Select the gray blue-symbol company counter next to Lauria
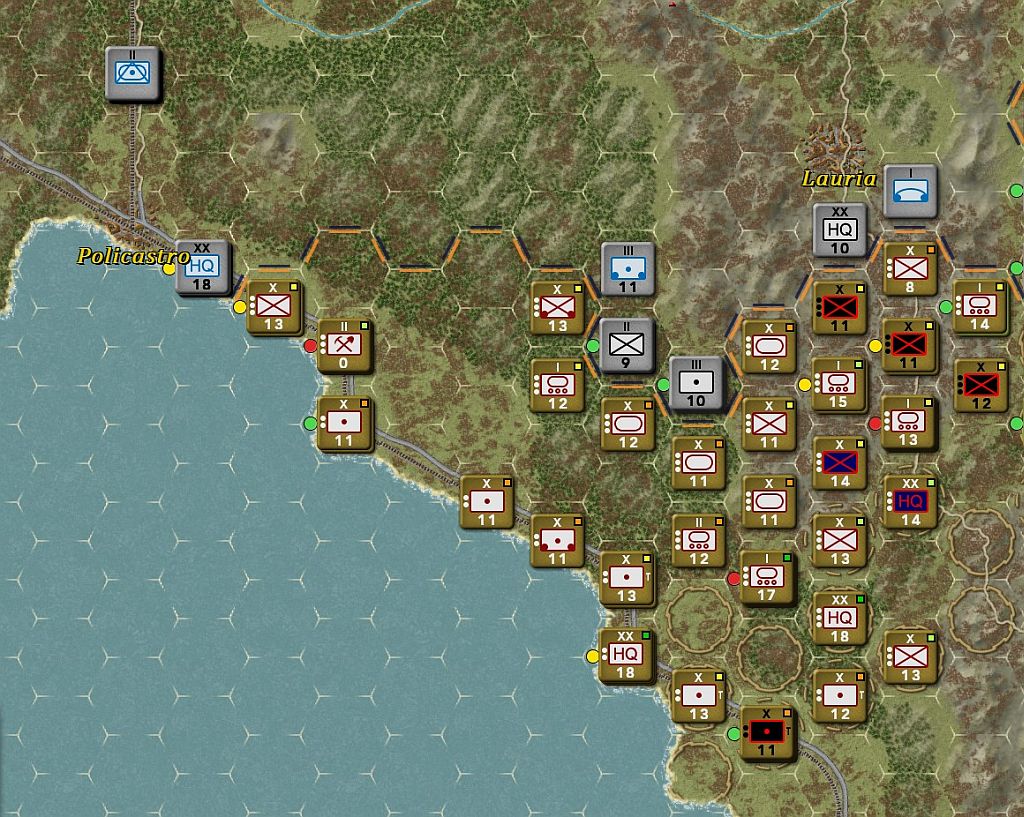Image resolution: width=1024 pixels, height=817 pixels. (x=910, y=191)
